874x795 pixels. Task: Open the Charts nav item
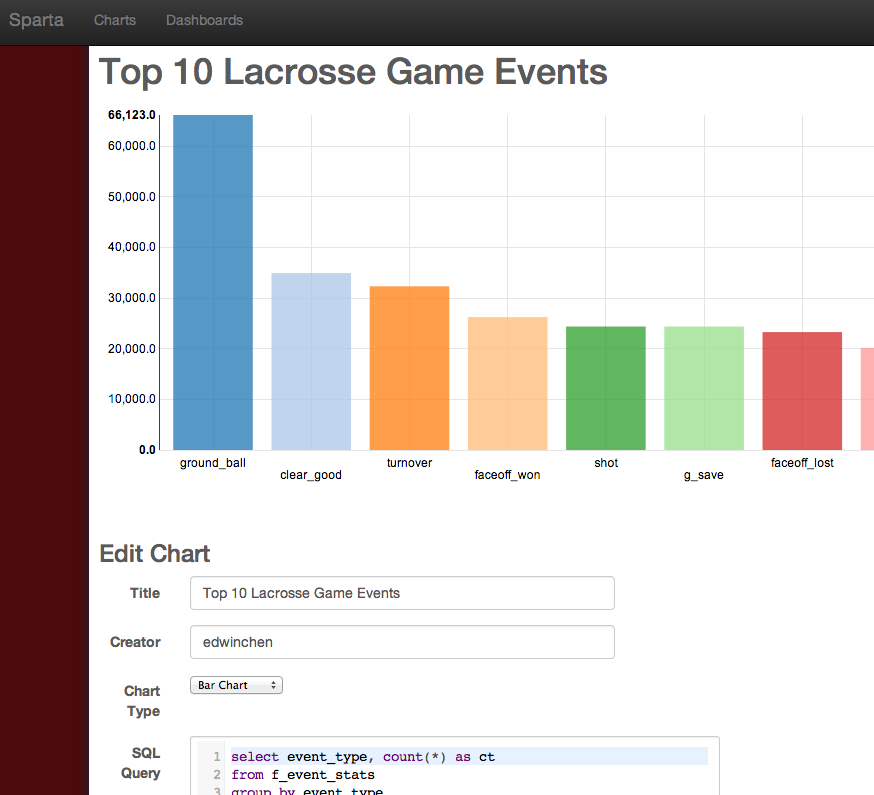tap(115, 20)
